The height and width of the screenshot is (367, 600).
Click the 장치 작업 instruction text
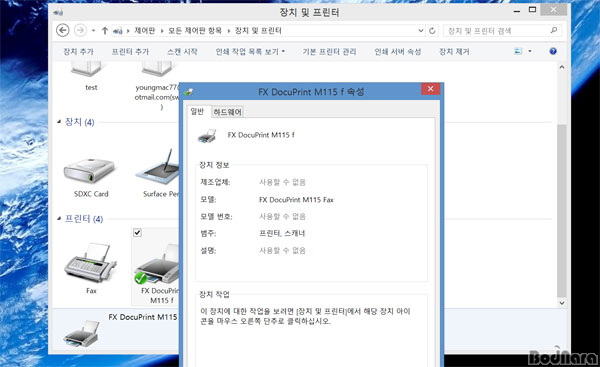pyautogui.click(x=305, y=316)
